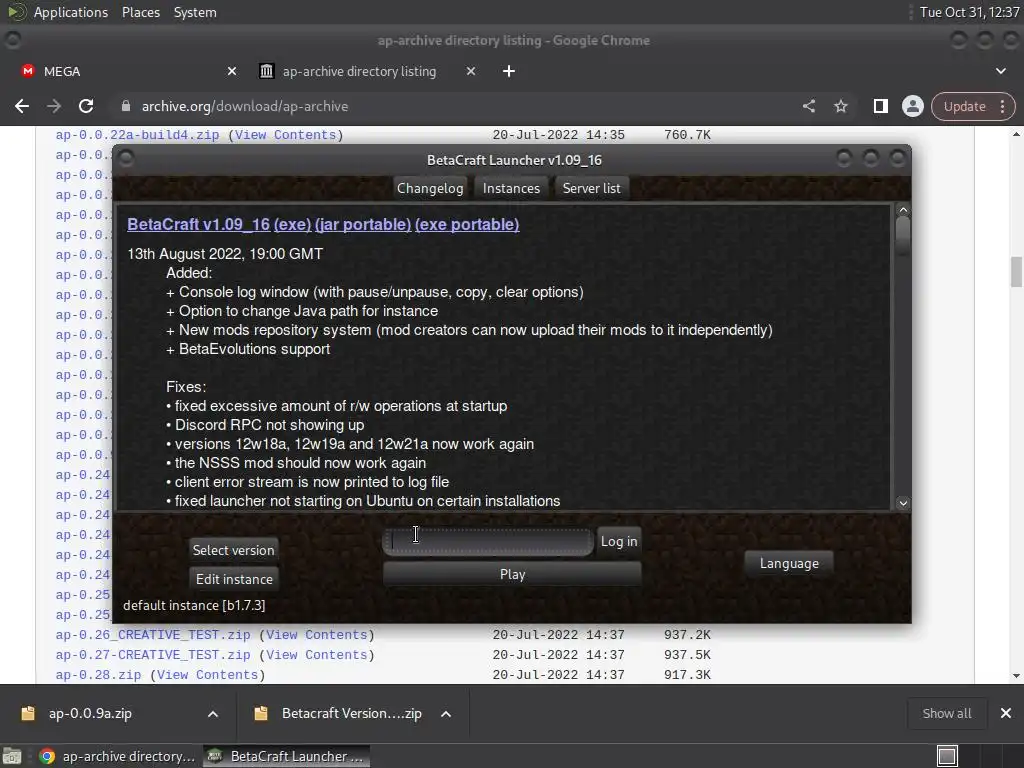The width and height of the screenshot is (1024, 768).
Task: Open ap-0.28.zip link
Action: [x=98, y=675]
